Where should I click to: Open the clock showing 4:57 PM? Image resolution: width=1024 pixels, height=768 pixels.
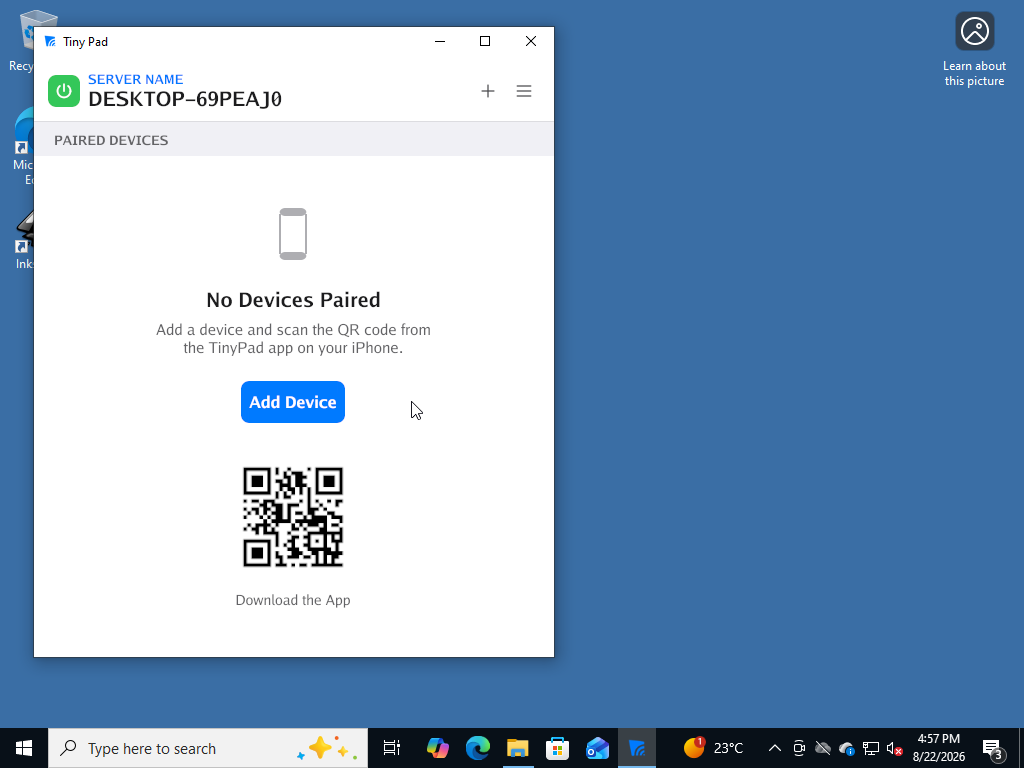tap(938, 748)
